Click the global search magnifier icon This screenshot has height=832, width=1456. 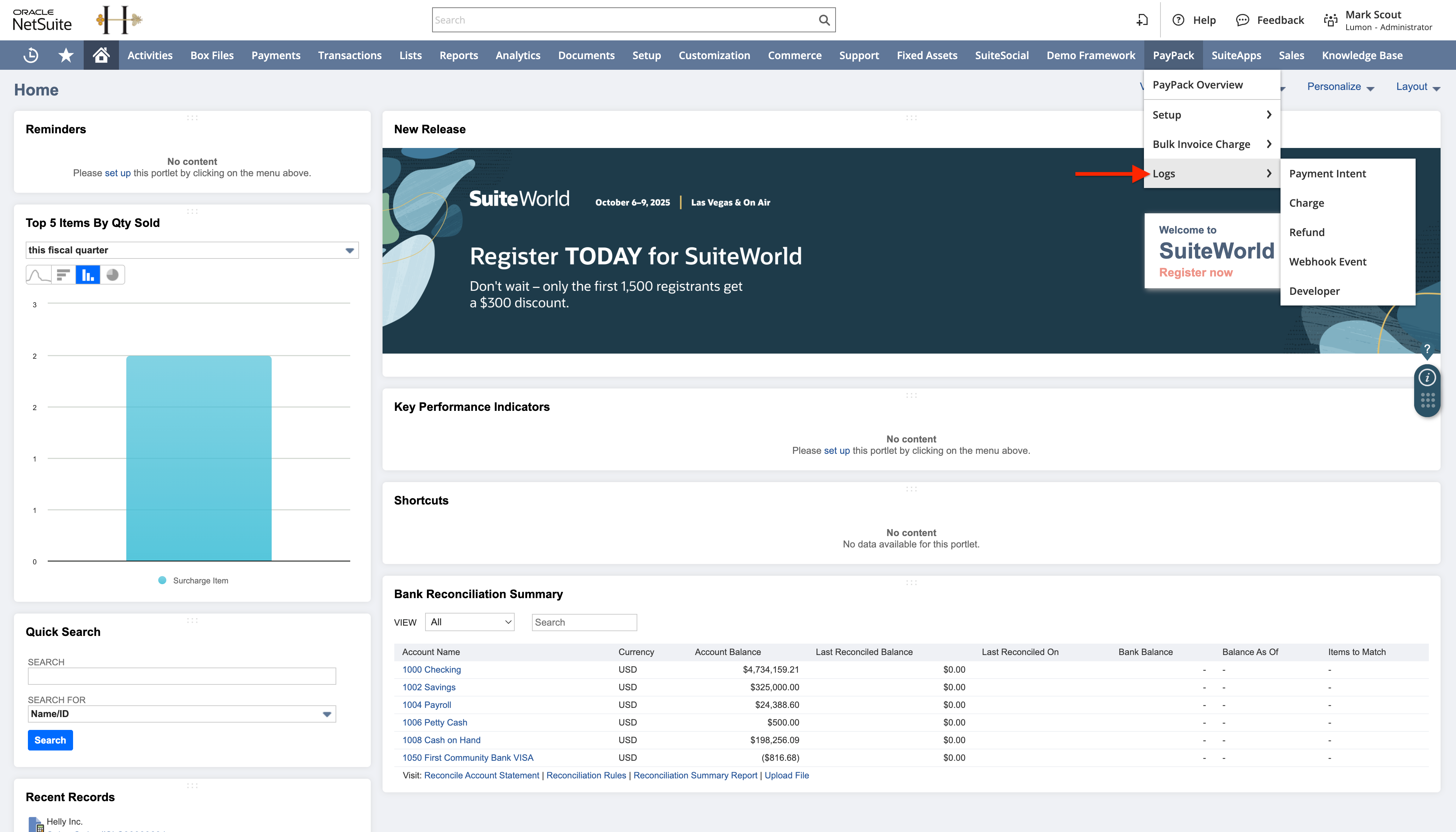[x=824, y=20]
